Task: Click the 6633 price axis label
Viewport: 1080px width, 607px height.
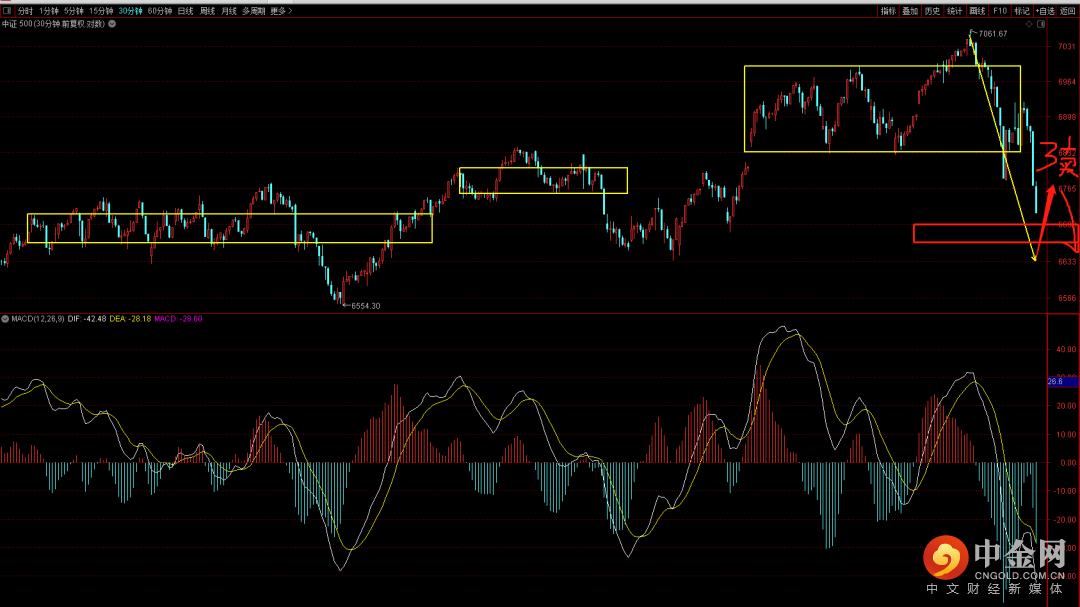Action: pos(1066,262)
